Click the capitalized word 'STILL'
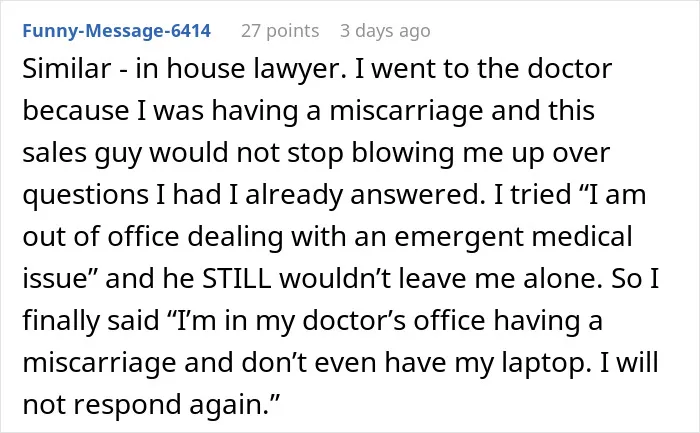Image resolution: width=700 pixels, height=433 pixels. 237,279
